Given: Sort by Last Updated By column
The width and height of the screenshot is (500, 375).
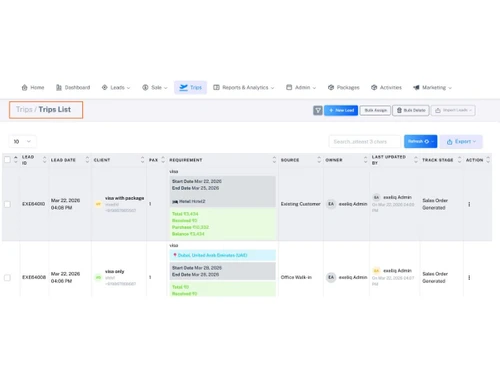Looking at the screenshot, I should (416, 160).
